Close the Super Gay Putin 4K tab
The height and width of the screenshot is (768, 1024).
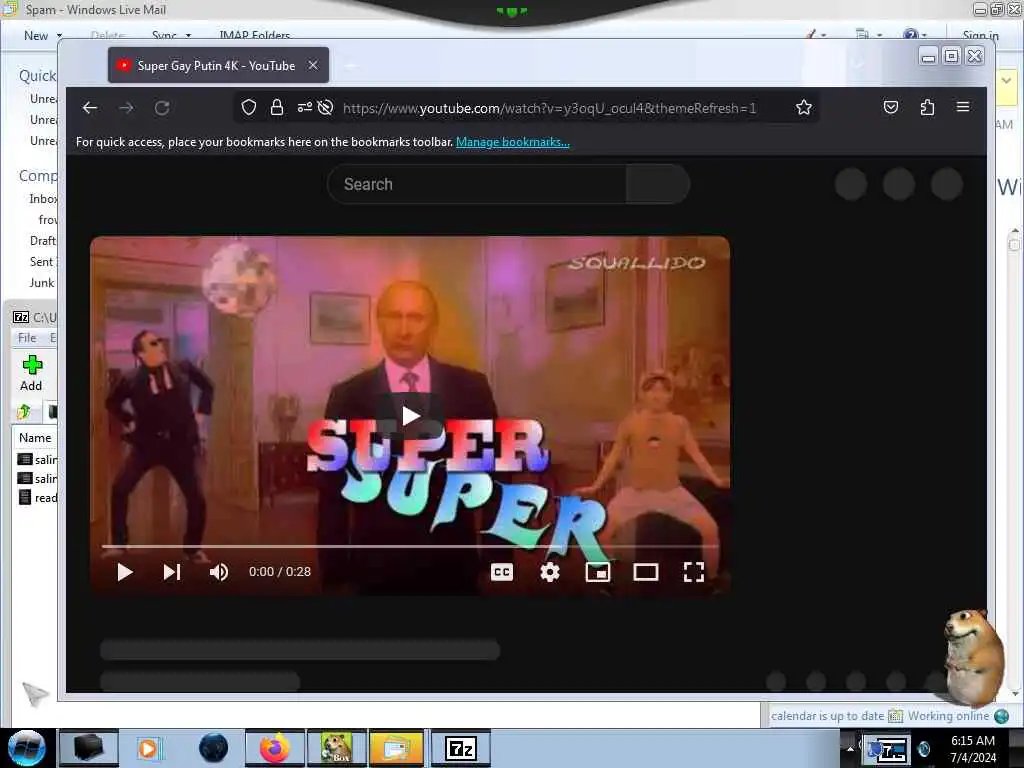pos(313,65)
